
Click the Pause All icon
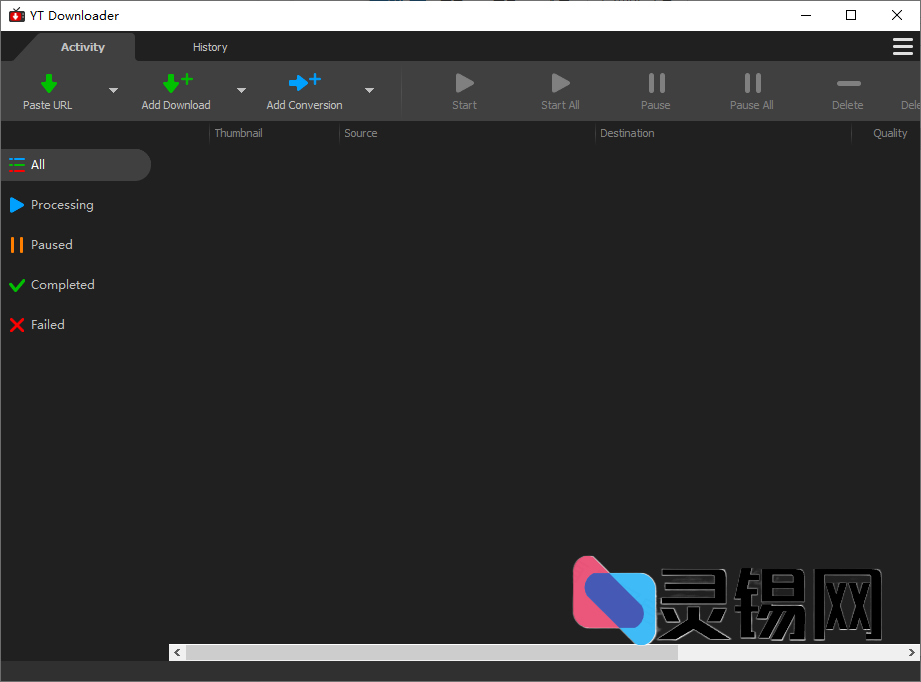tap(751, 83)
